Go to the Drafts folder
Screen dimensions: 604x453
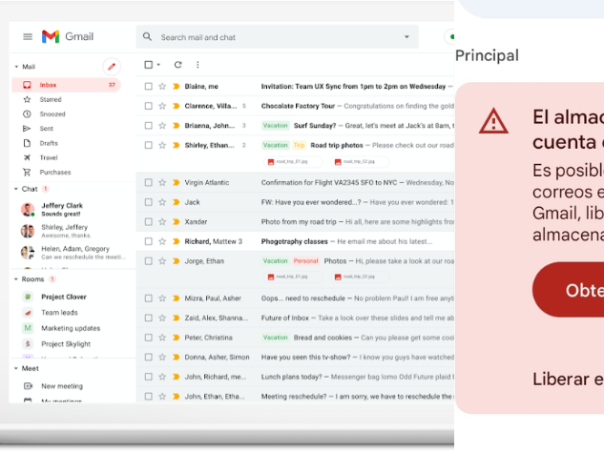(x=49, y=143)
